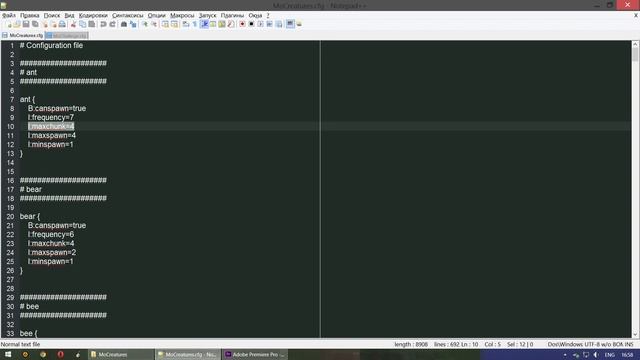Open the Правка menu
640x360 pixels.
pyautogui.click(x=29, y=15)
